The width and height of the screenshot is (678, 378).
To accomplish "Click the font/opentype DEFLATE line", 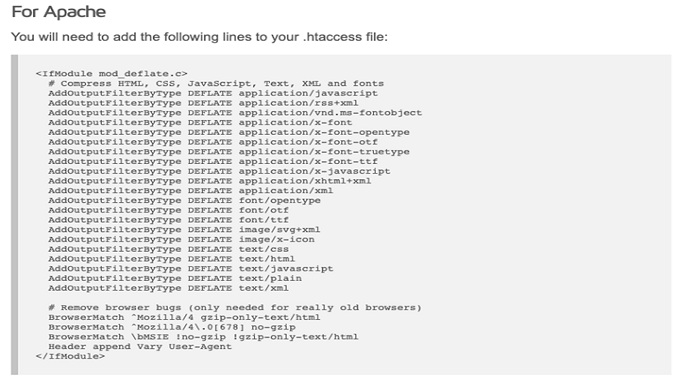I will click(185, 200).
